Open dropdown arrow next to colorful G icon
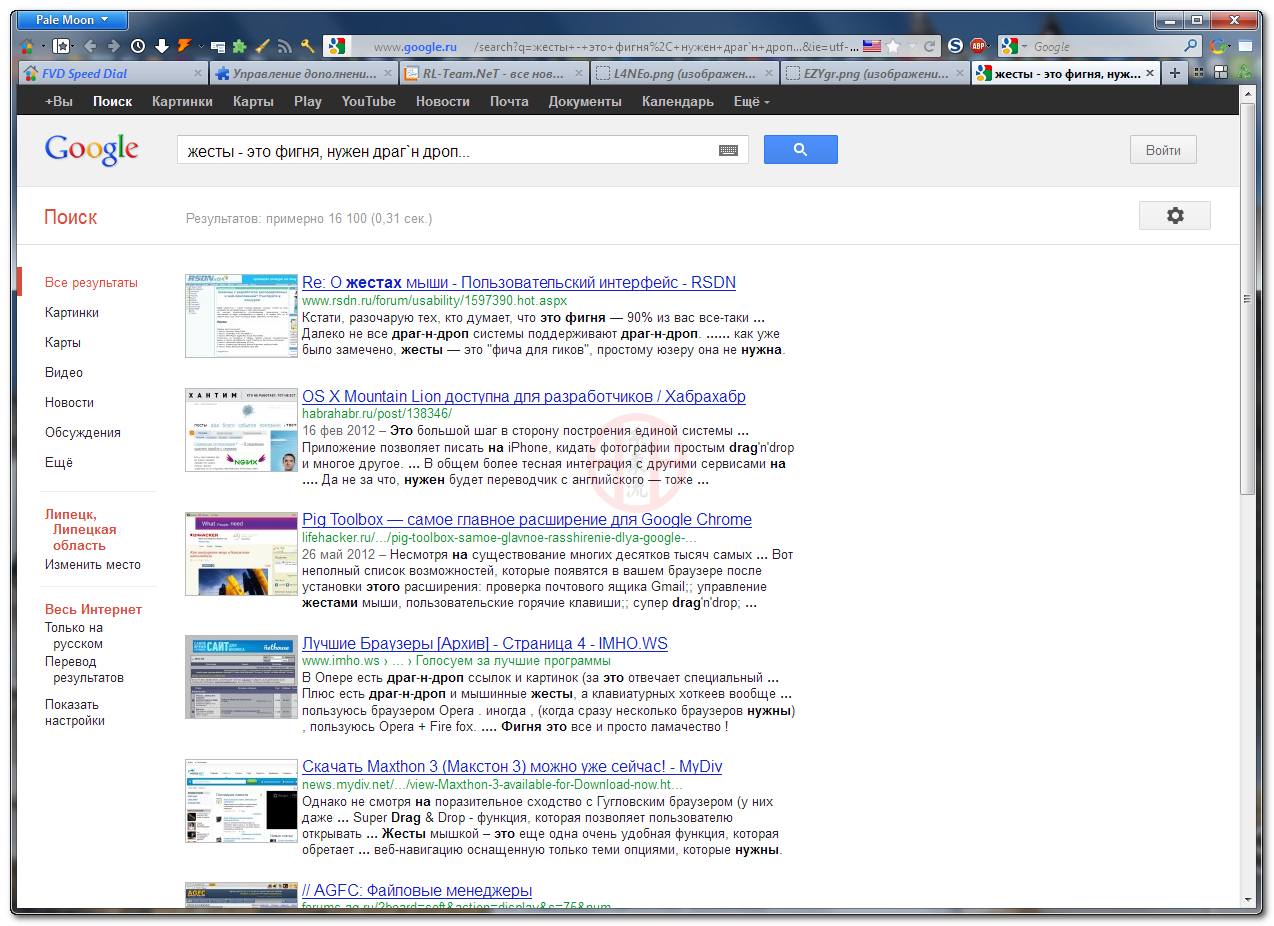Image resolution: width=1274 pixels, height=926 pixels. 1230,46
